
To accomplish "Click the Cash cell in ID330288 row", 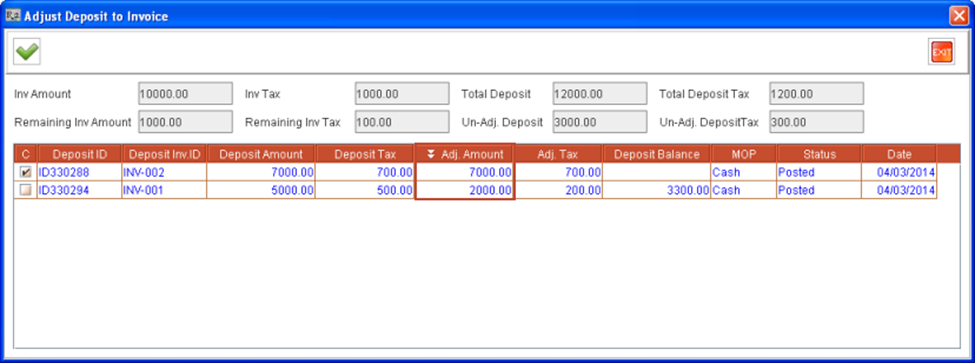I will [744, 172].
